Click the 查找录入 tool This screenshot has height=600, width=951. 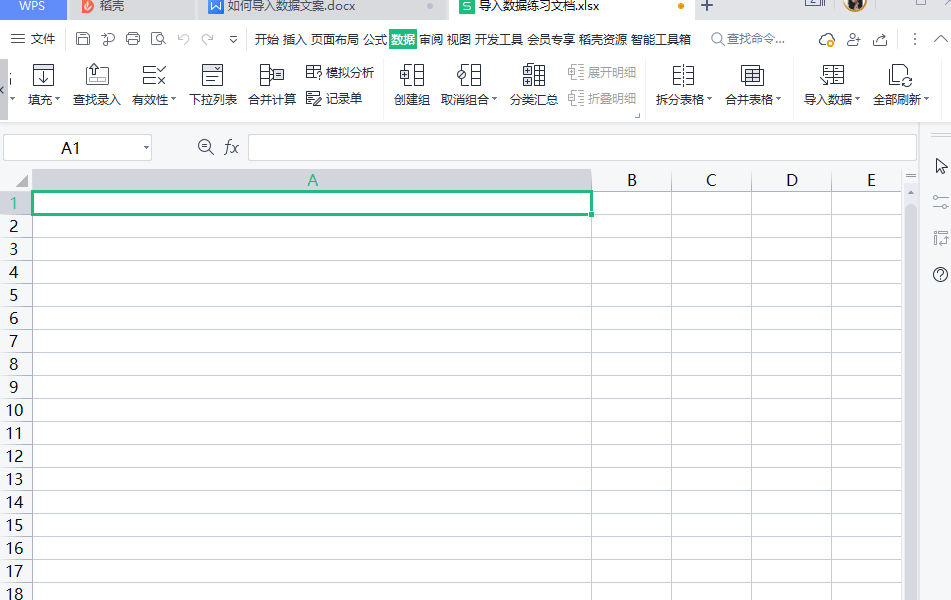tap(96, 86)
